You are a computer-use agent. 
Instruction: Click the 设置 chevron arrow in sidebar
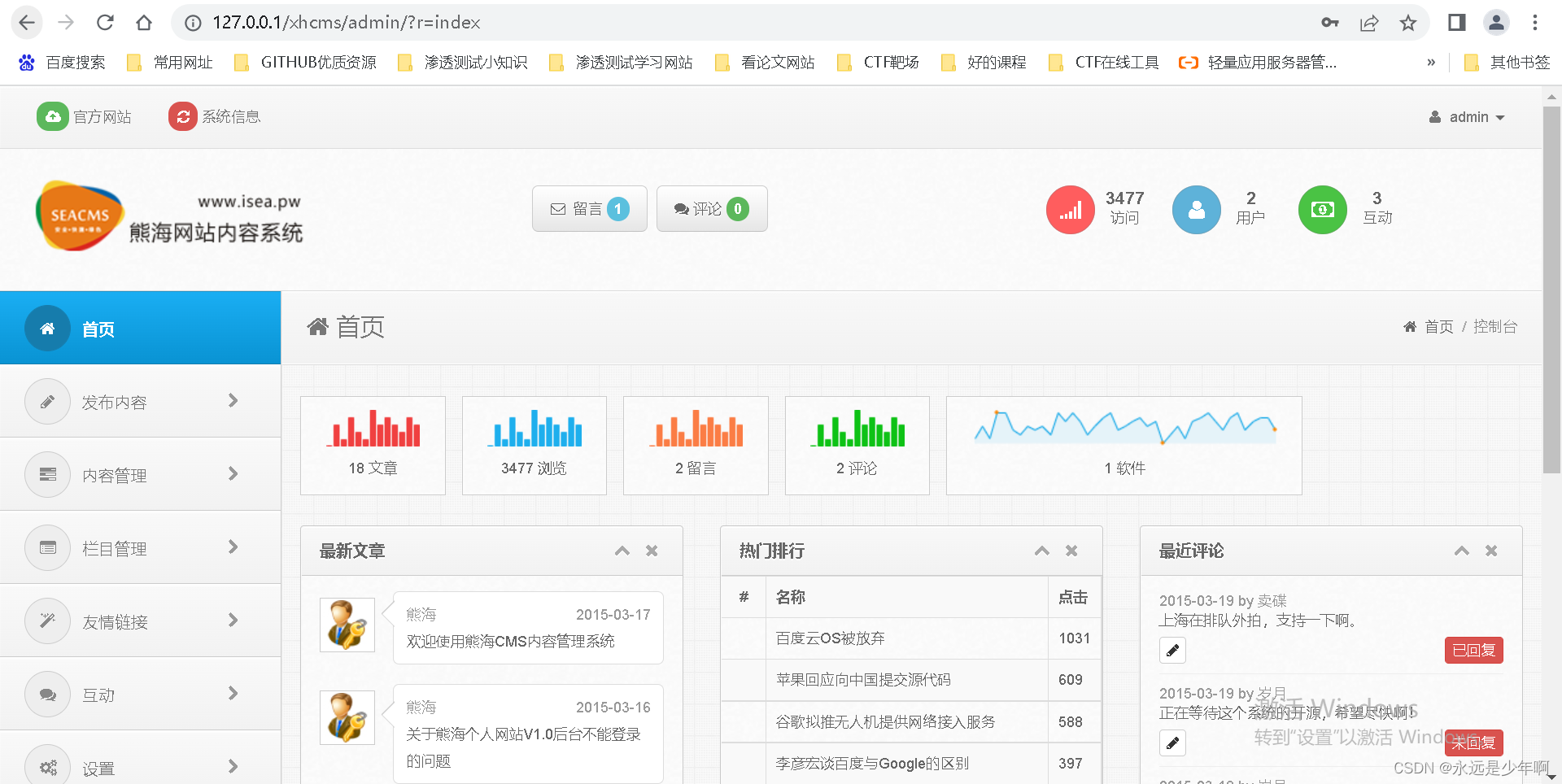click(x=233, y=766)
